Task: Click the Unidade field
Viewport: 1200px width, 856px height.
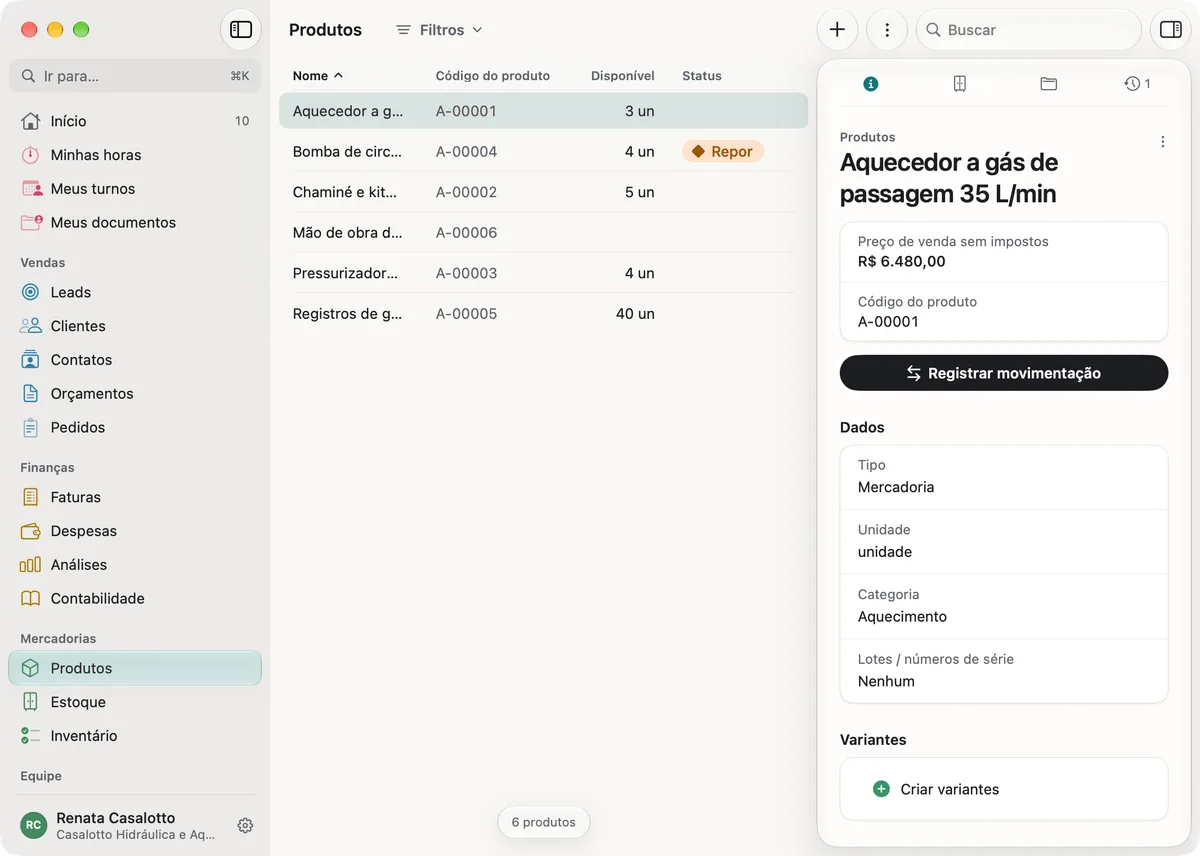Action: coord(1004,542)
